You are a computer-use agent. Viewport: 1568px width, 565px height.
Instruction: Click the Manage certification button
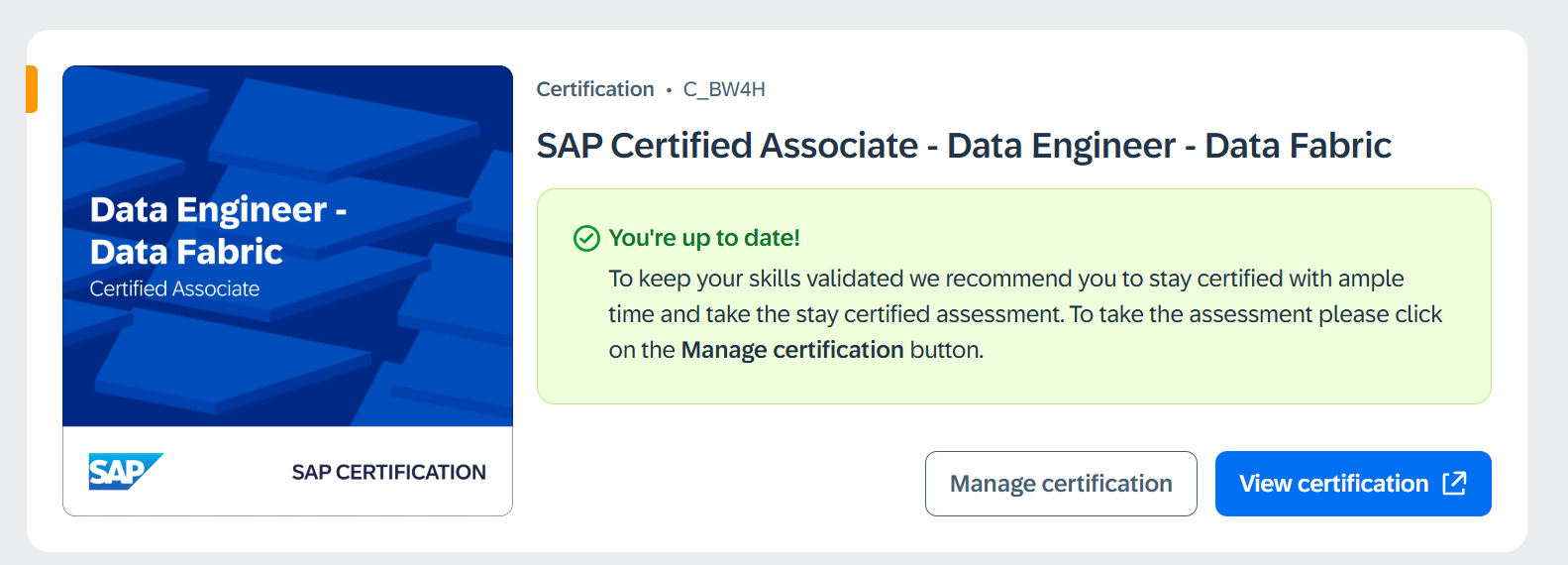click(x=1061, y=484)
